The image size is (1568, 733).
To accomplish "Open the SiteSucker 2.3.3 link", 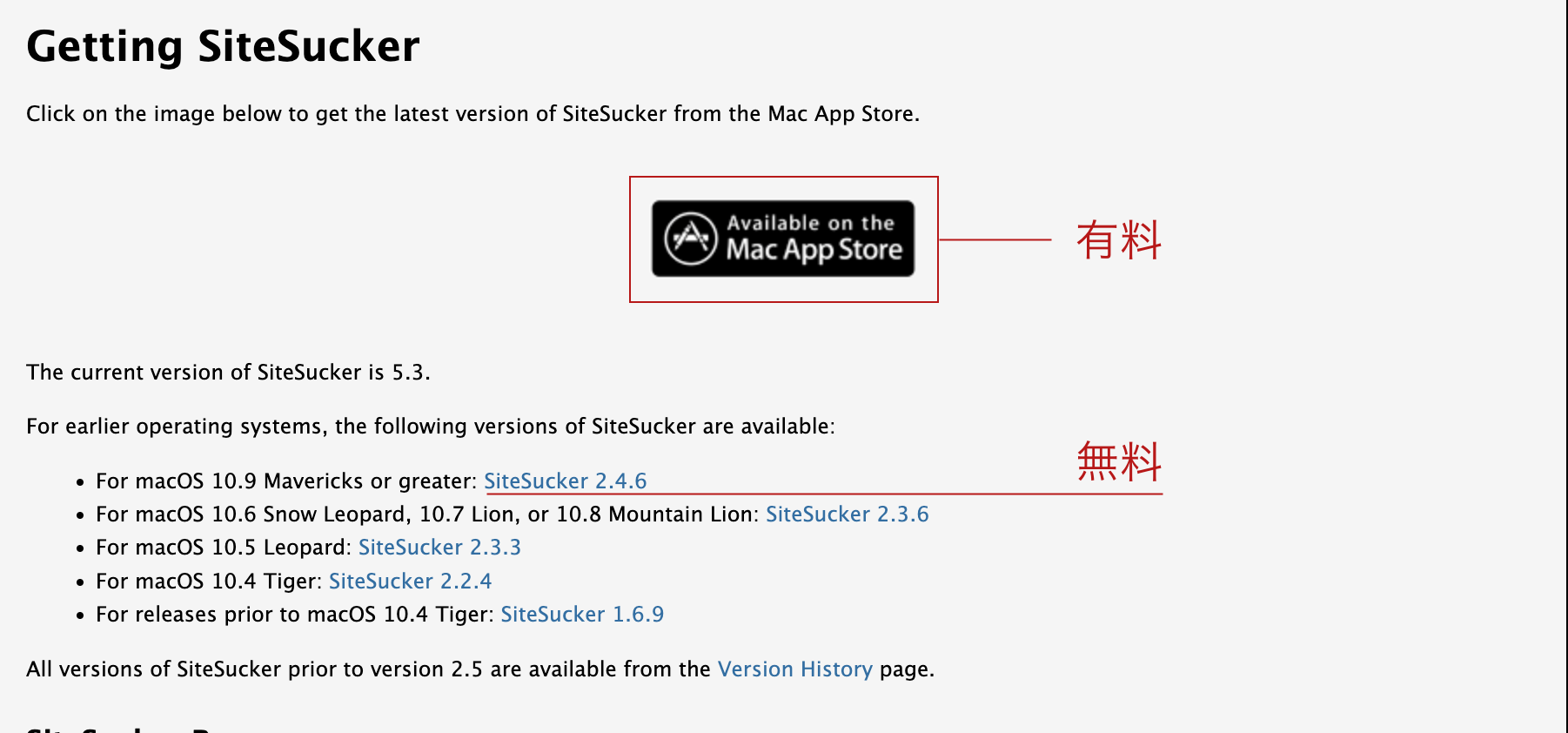I will pyautogui.click(x=439, y=548).
